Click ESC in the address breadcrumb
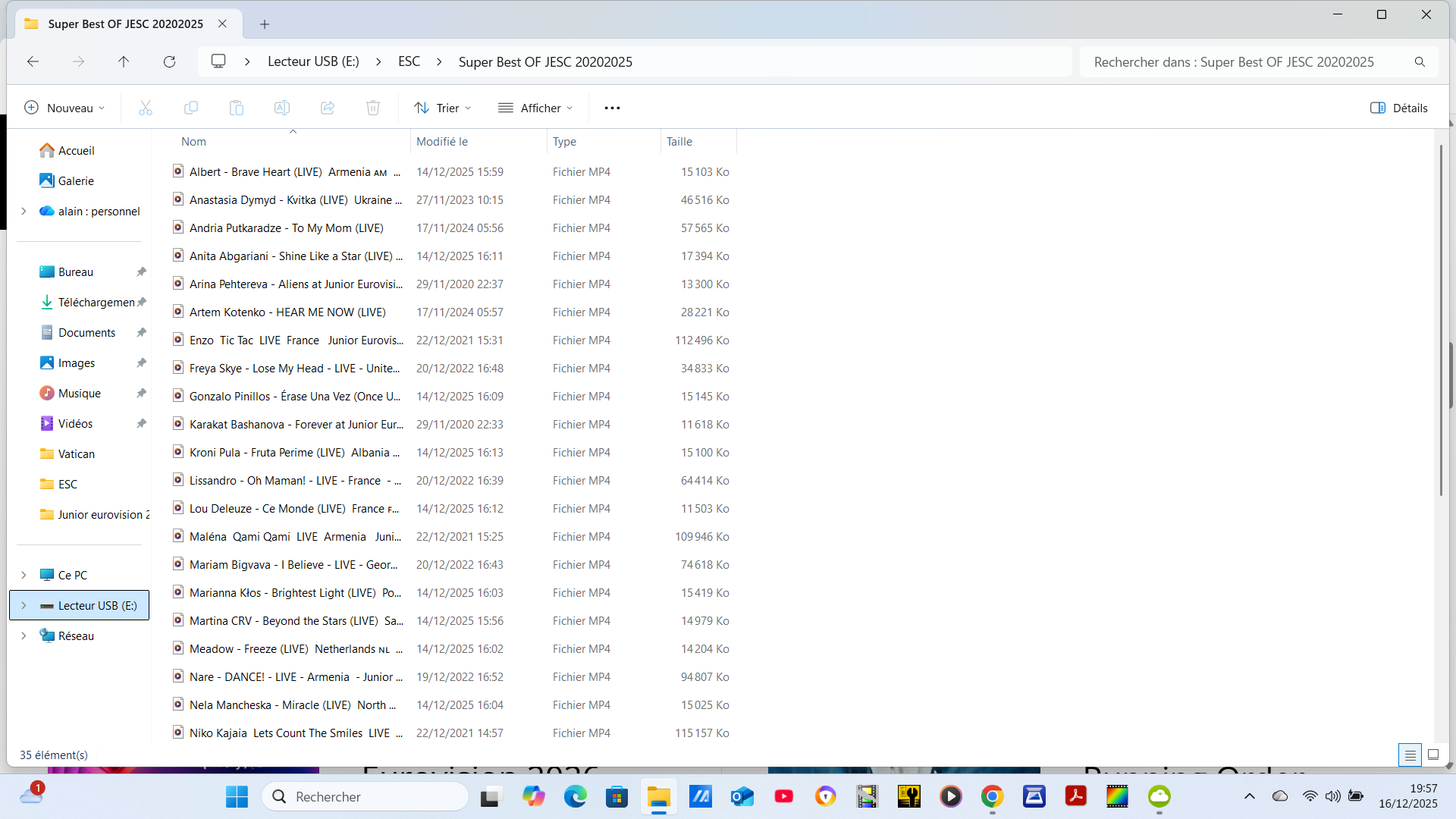The width and height of the screenshot is (1456, 819). click(409, 61)
